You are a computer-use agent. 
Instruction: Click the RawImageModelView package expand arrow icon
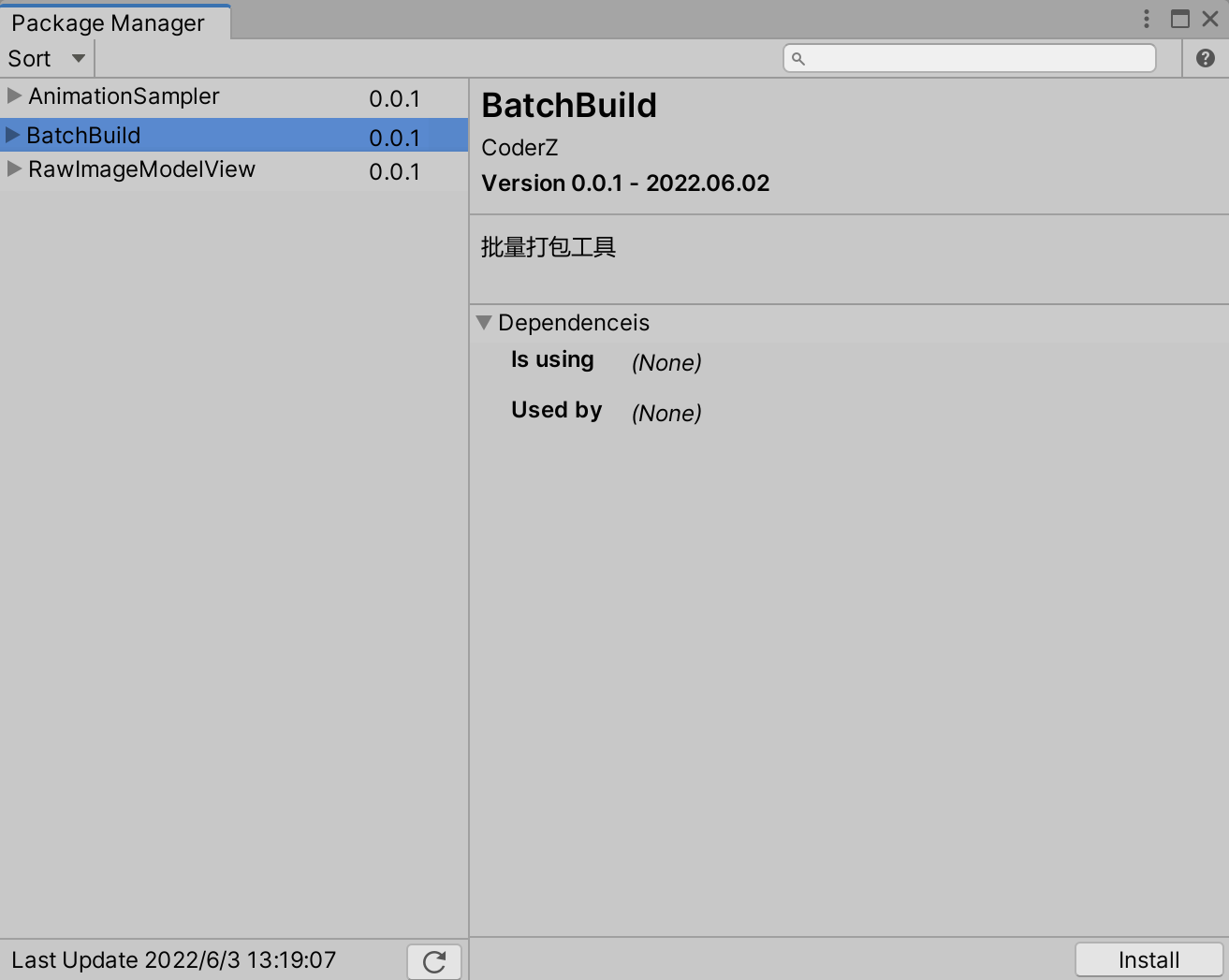(13, 169)
